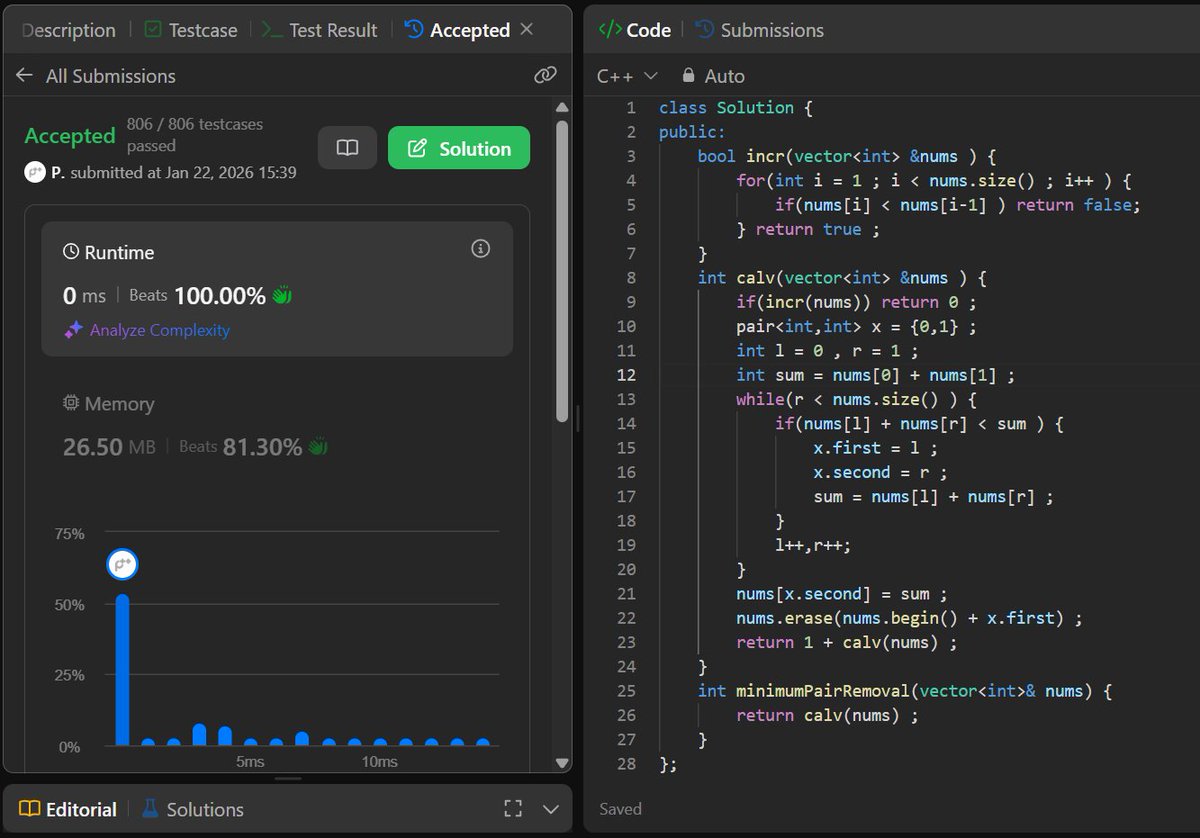Viewport: 1200px width, 838px height.
Task: Click the Memory section heading
Action: 108,404
